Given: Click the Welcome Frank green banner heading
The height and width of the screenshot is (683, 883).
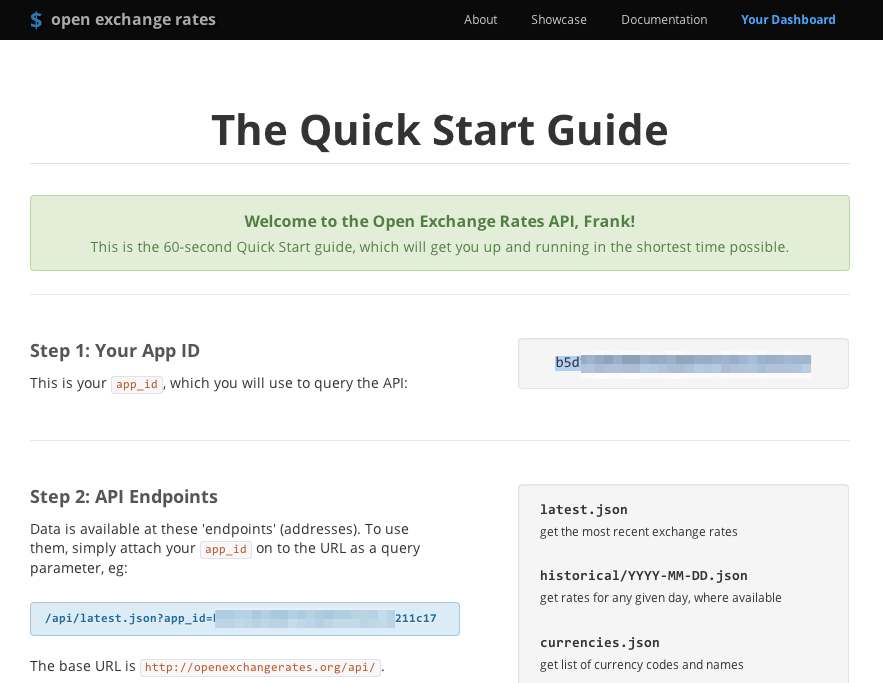Looking at the screenshot, I should click(x=440, y=221).
